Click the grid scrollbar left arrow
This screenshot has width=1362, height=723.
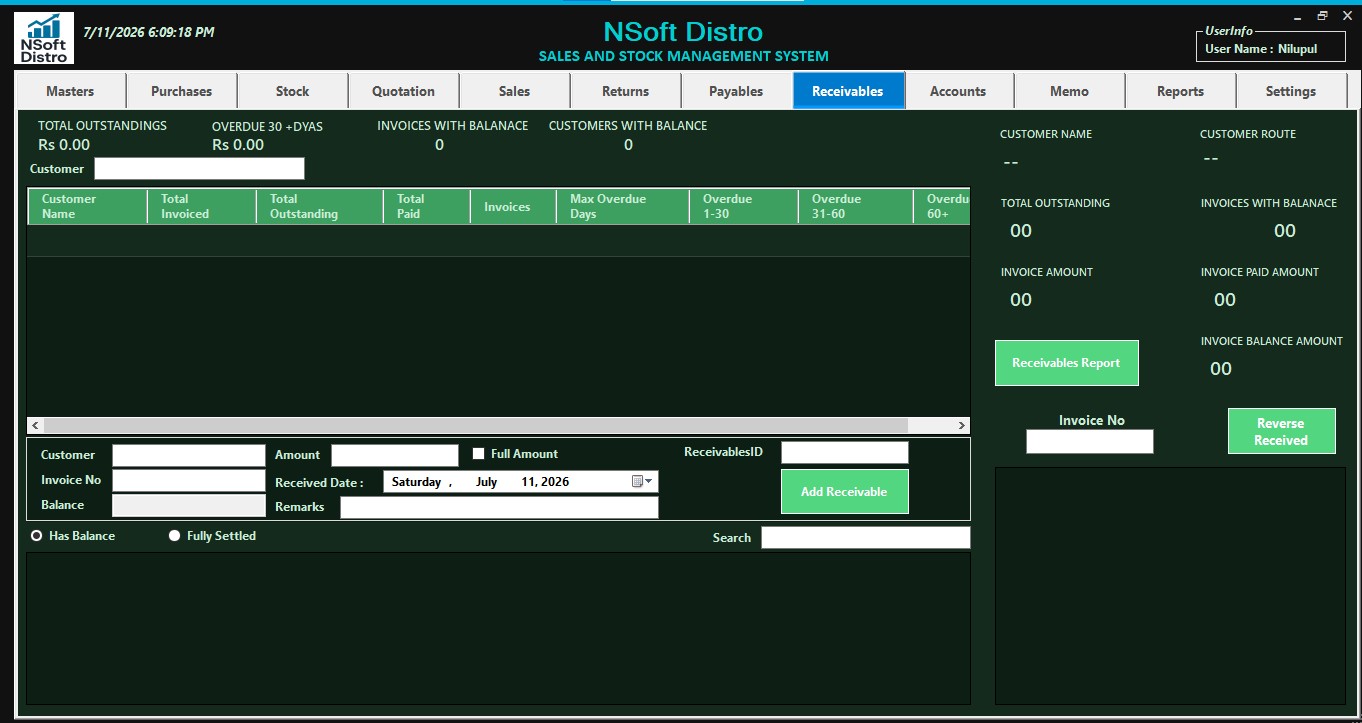[35, 425]
